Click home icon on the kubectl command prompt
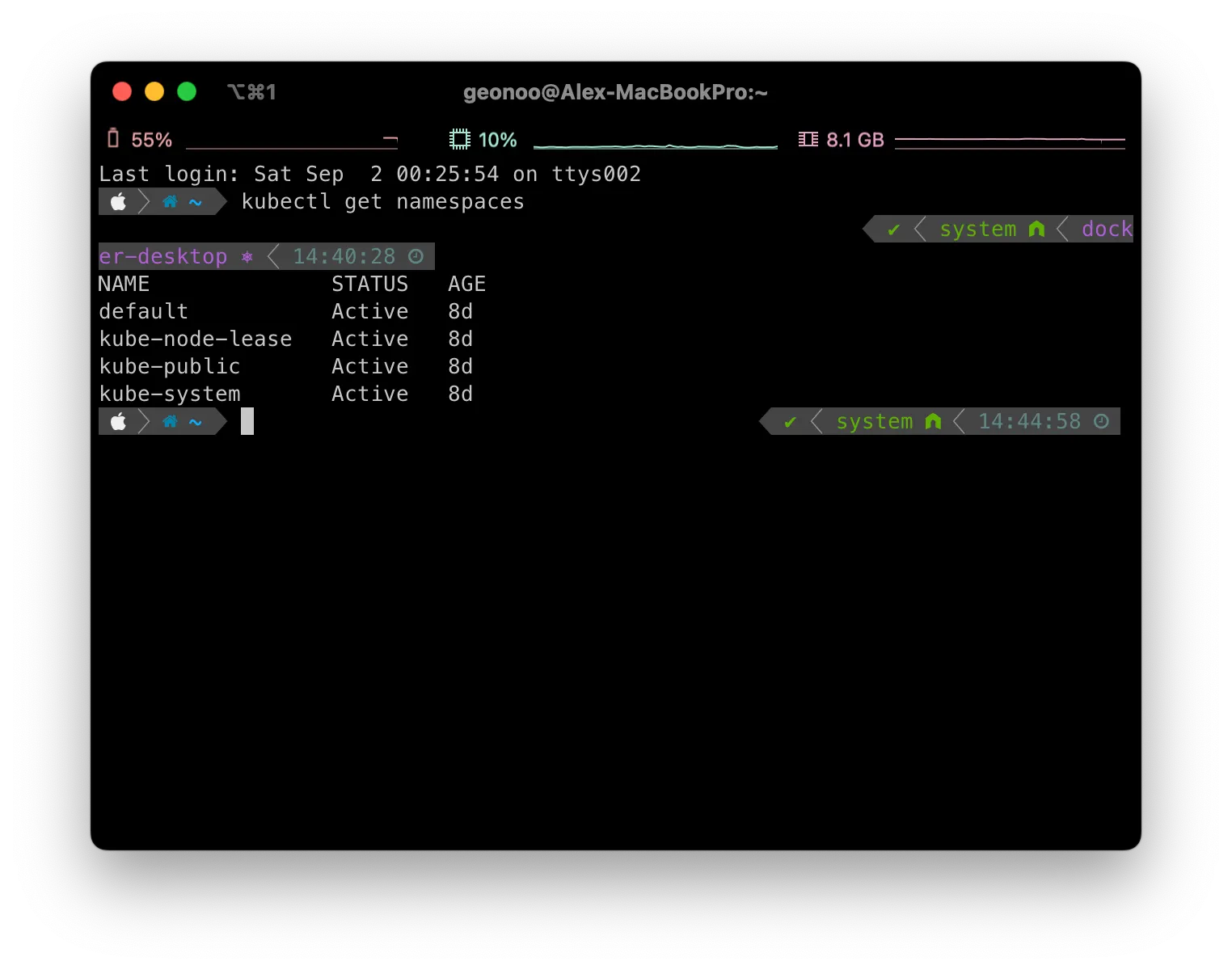 coord(170,201)
